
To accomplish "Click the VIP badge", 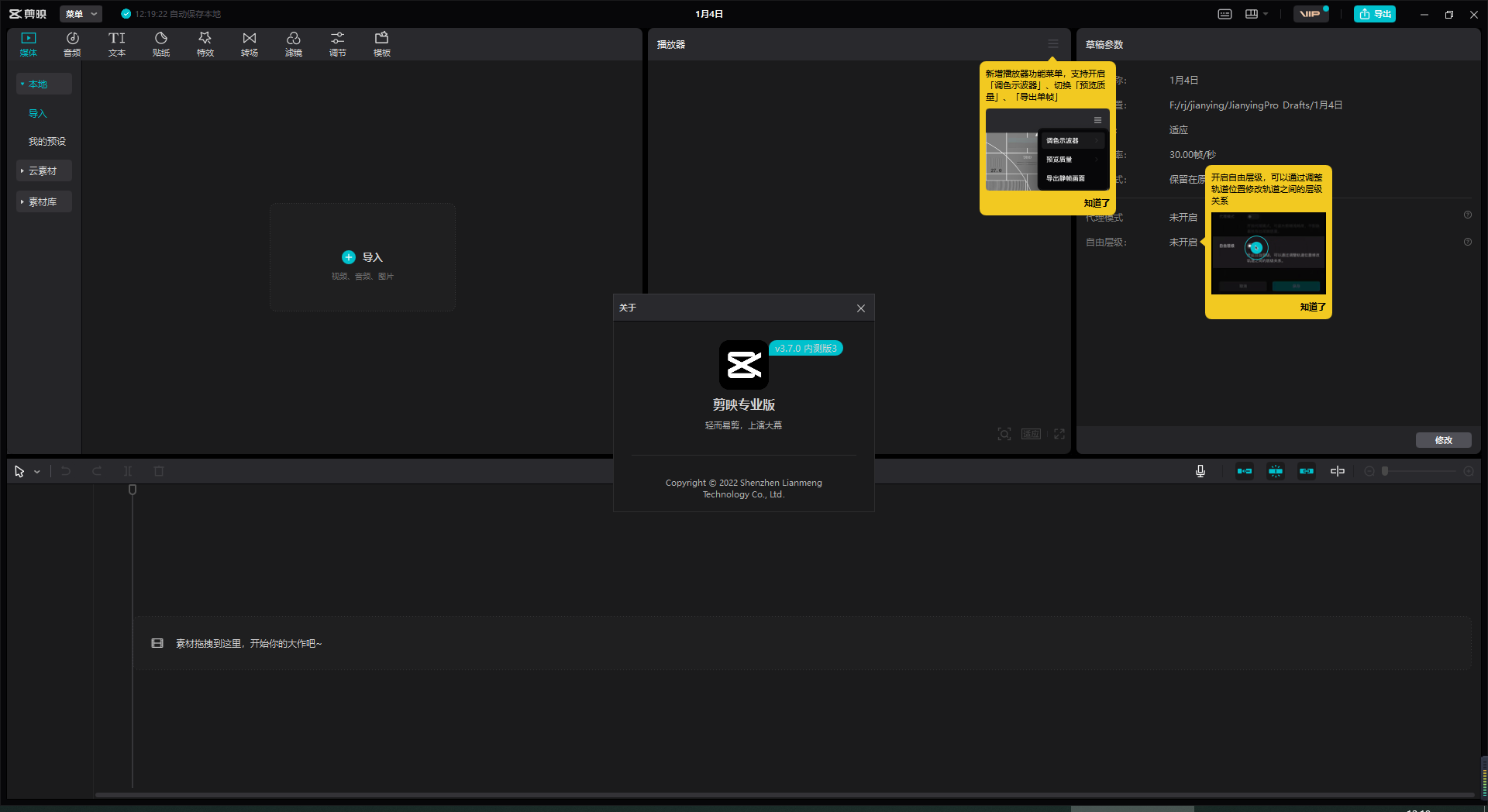I will click(1311, 14).
